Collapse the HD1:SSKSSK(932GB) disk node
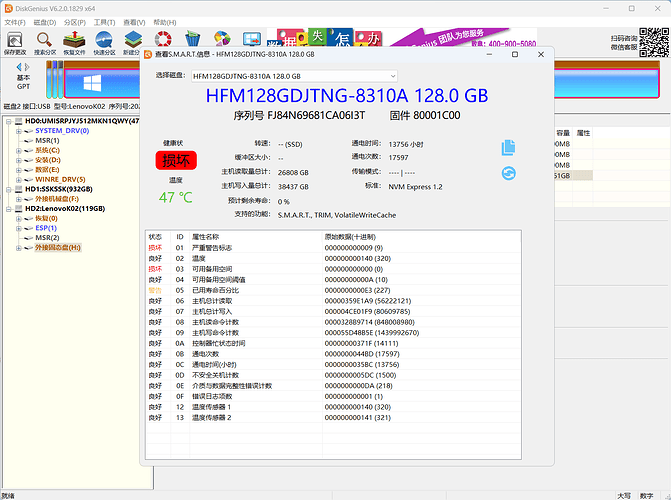Image resolution: width=671 pixels, height=500 pixels. point(9,189)
